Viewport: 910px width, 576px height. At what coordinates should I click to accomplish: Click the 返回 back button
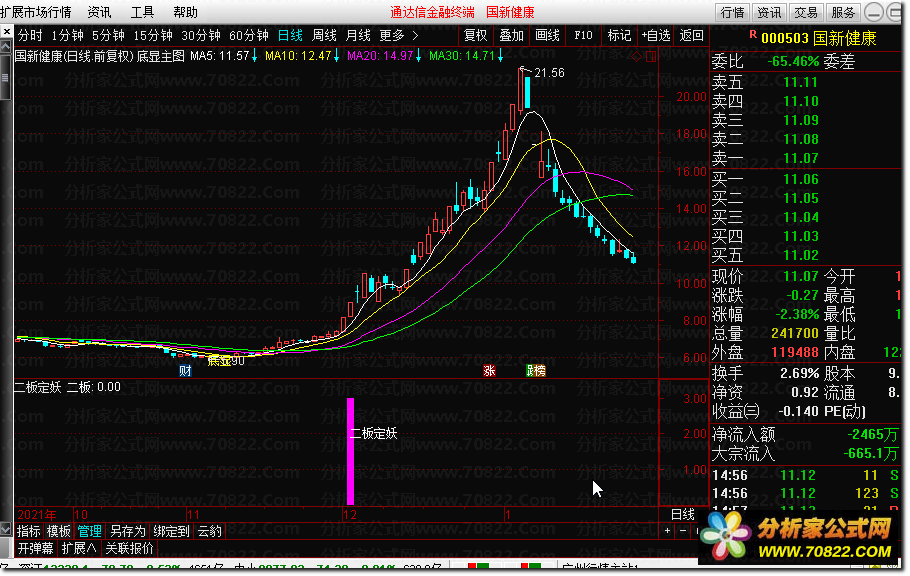691,36
